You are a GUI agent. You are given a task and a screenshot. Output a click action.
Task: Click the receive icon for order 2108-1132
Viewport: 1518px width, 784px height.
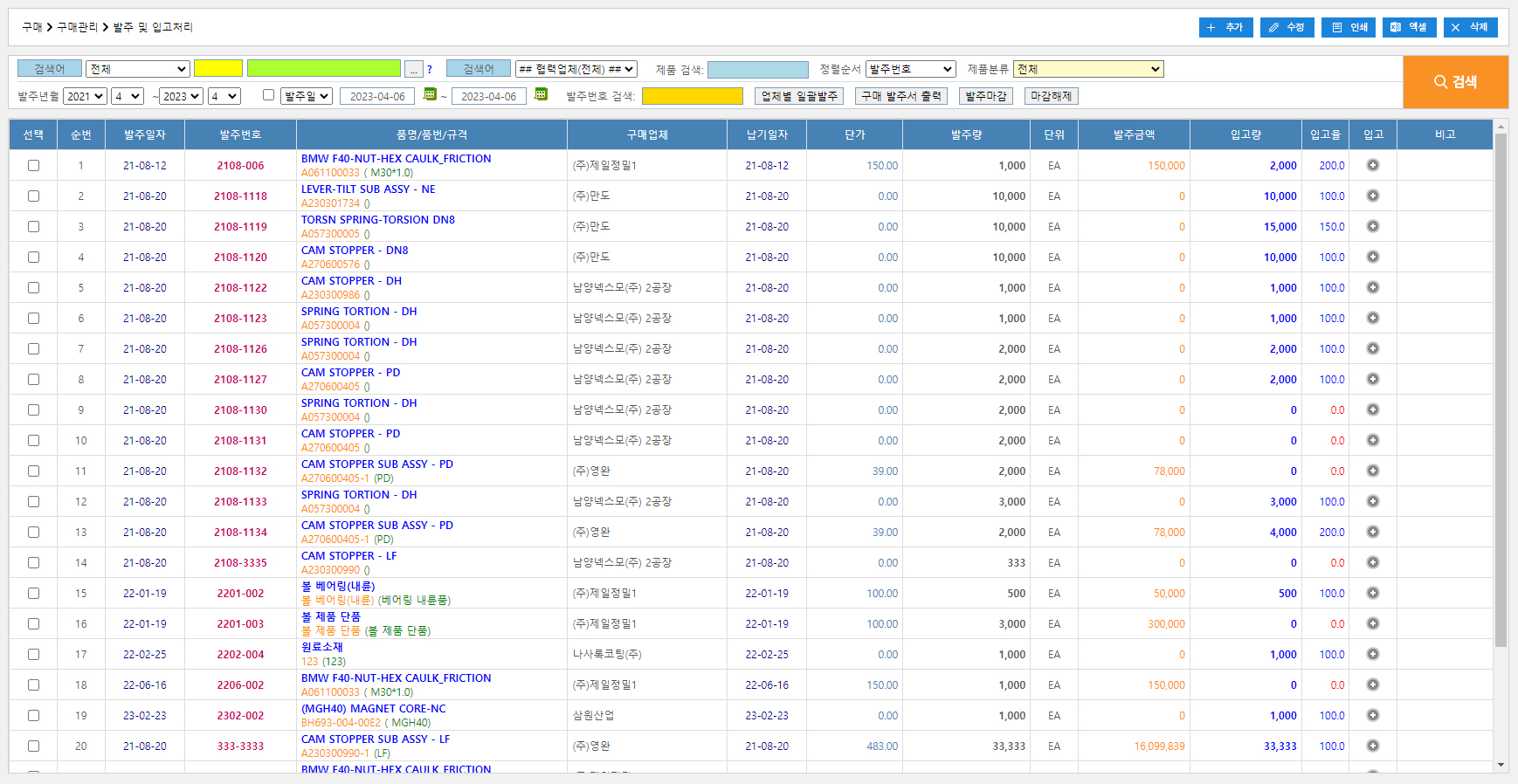point(1372,471)
